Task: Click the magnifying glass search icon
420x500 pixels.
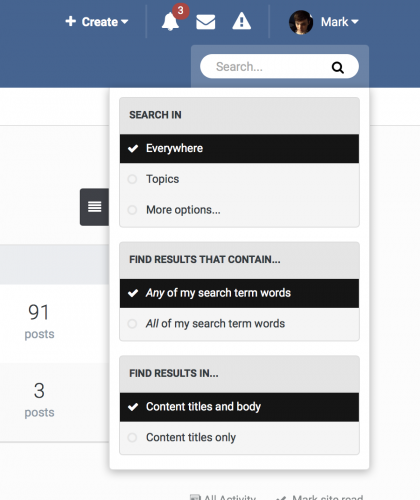Action: point(337,67)
